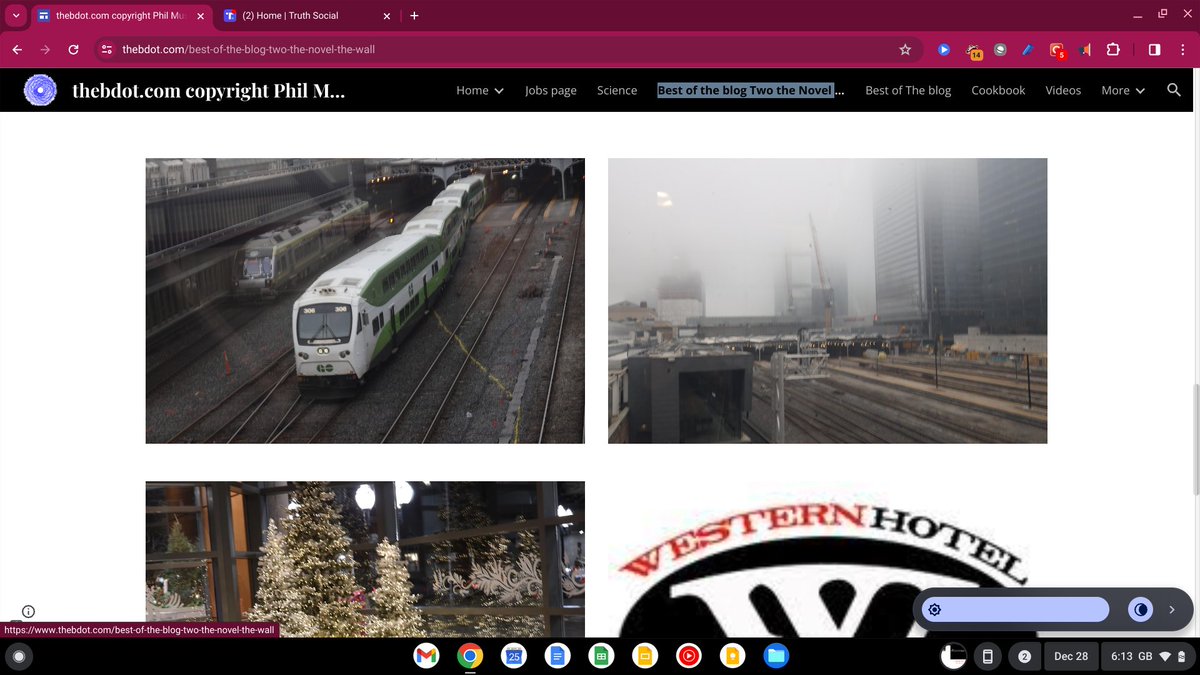Viewport: 1200px width, 675px height.
Task: Open the Videos nav link
Action: coord(1063,90)
